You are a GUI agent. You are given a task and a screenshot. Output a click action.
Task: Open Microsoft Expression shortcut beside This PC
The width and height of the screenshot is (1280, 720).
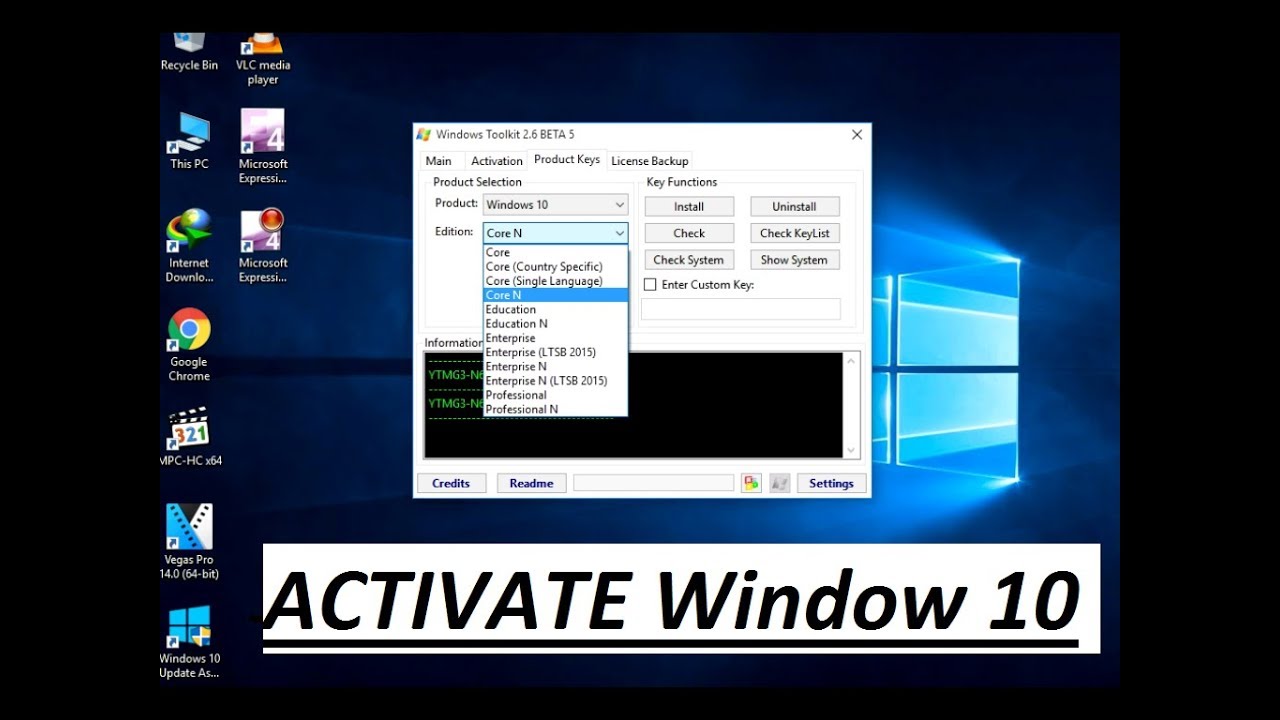tap(263, 147)
